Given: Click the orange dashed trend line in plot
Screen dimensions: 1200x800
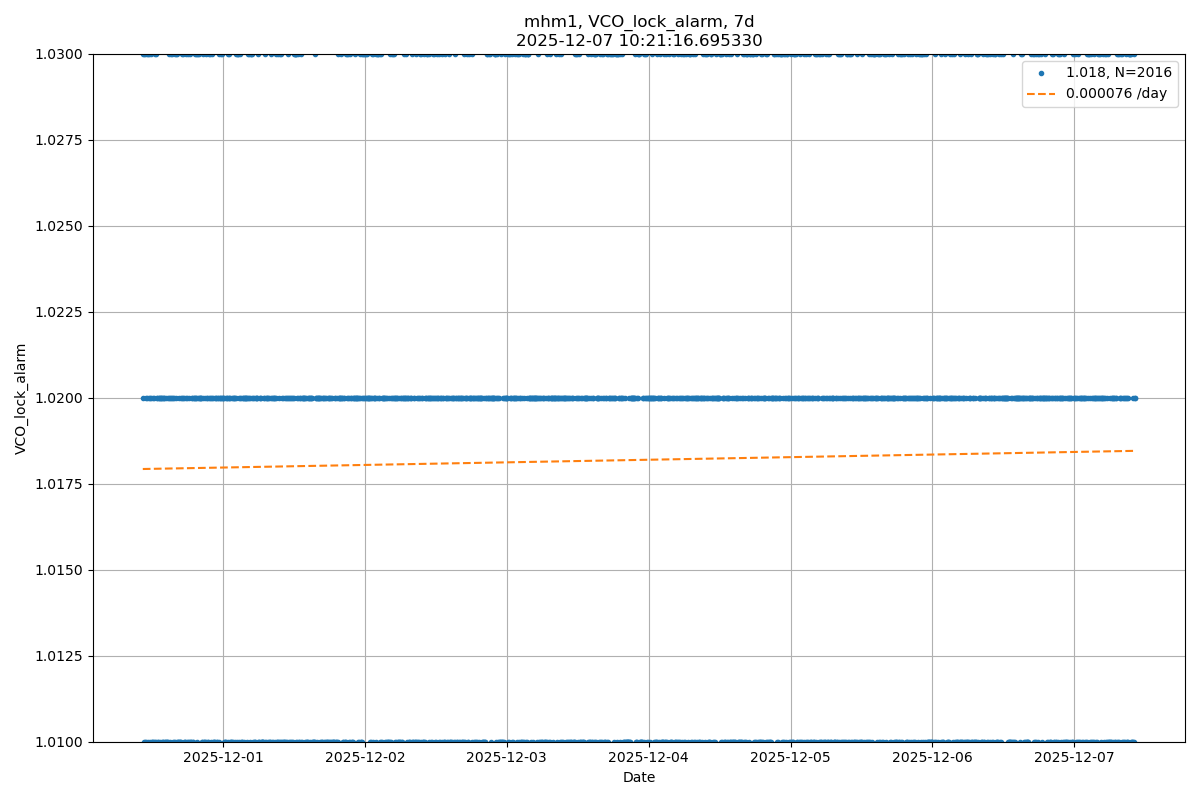Looking at the screenshot, I should coord(640,459).
